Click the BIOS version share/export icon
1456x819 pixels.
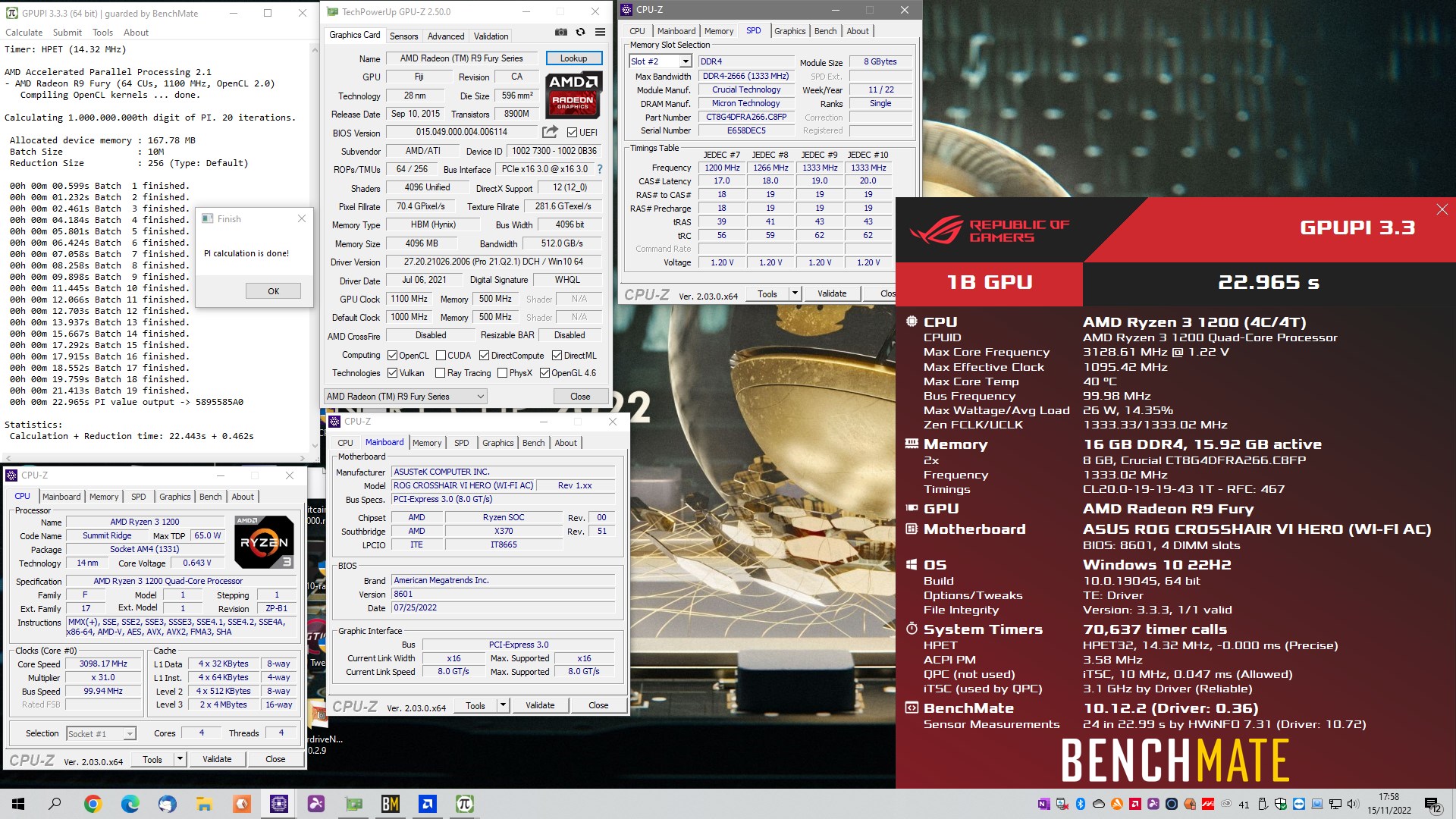pos(549,132)
